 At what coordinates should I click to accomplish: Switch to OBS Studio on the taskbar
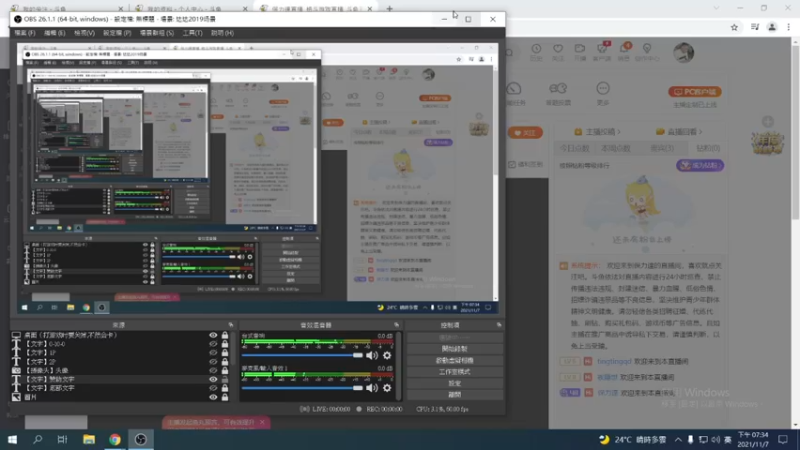click(140, 439)
